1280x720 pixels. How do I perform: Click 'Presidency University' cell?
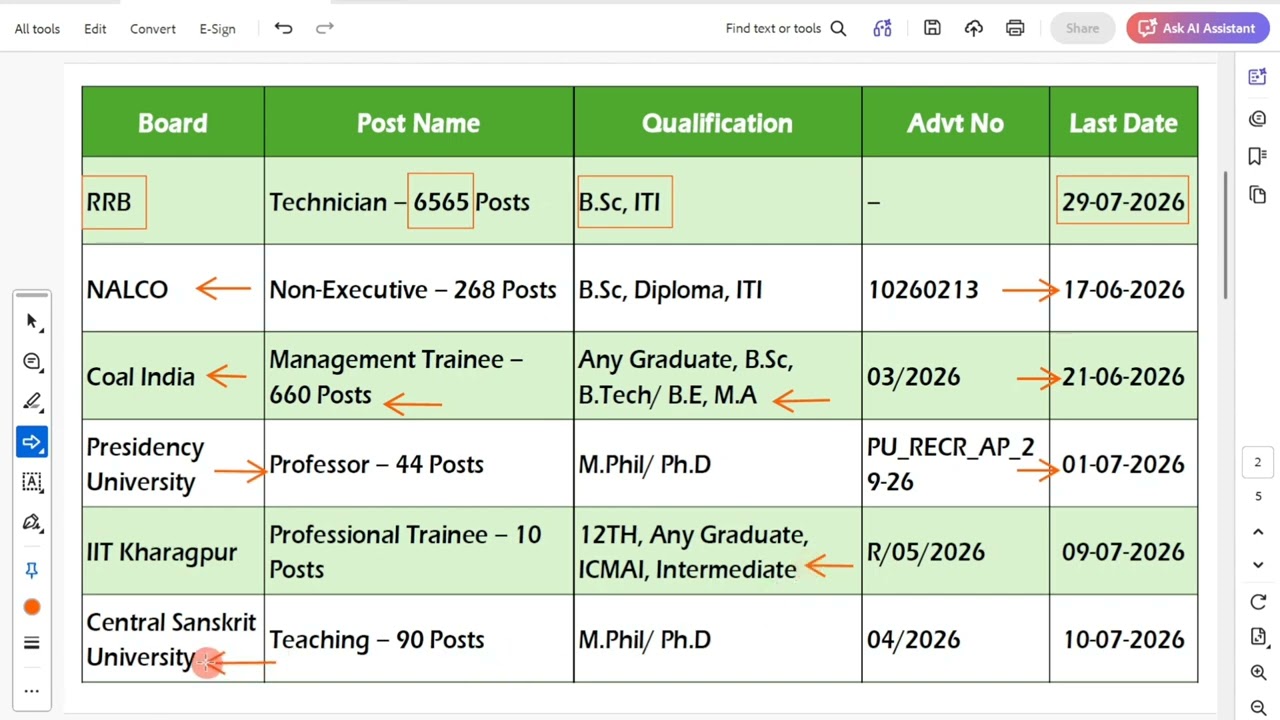click(173, 464)
